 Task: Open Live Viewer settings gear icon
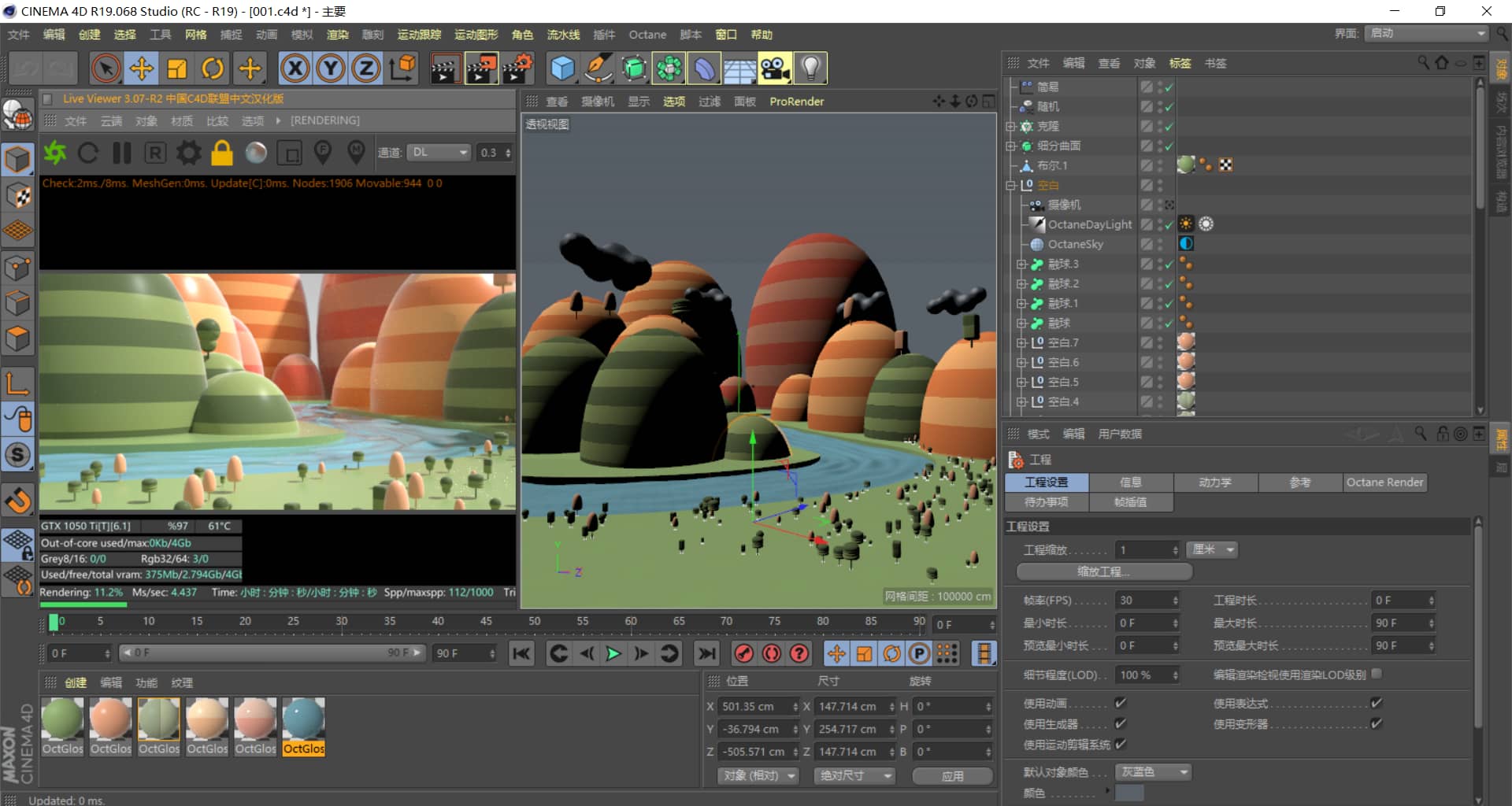(188, 153)
